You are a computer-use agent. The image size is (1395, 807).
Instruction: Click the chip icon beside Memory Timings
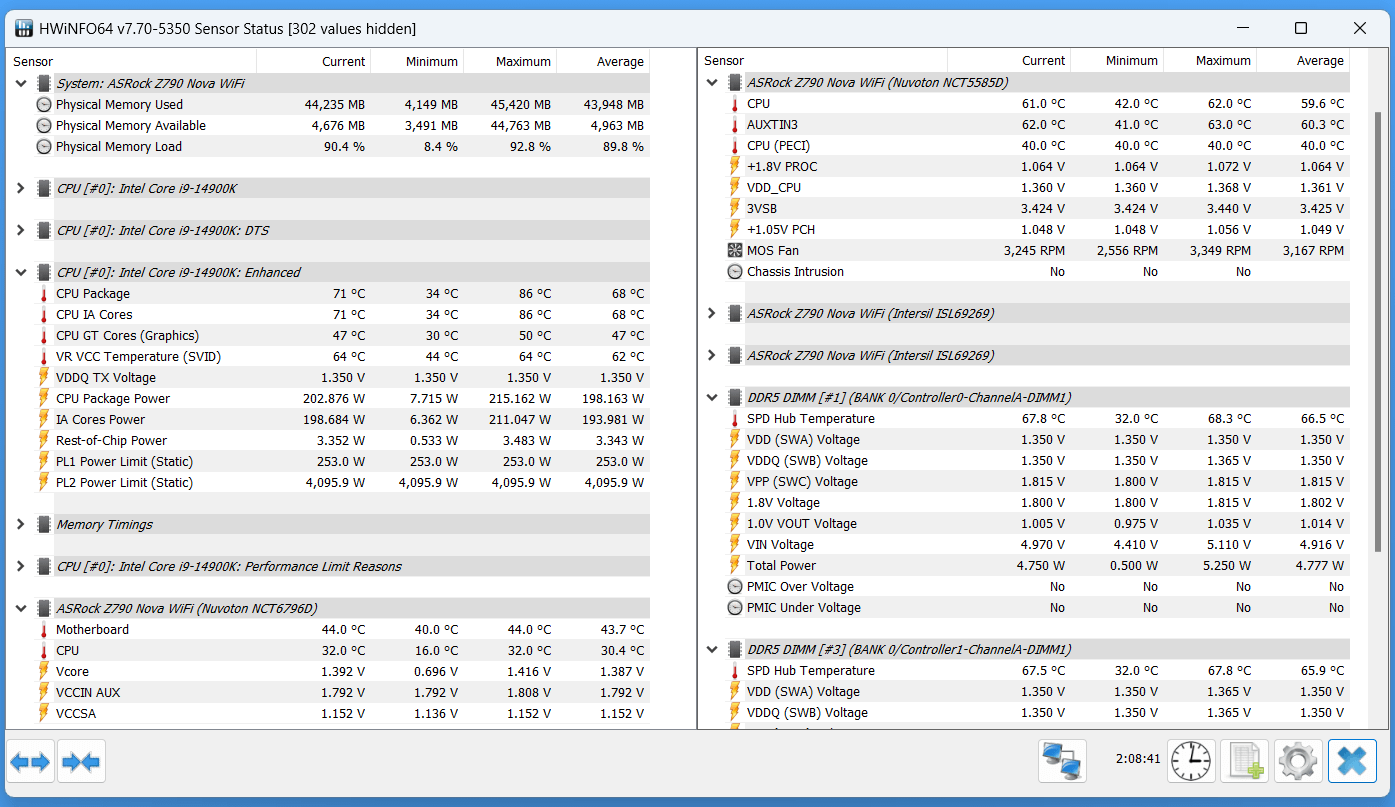point(44,525)
